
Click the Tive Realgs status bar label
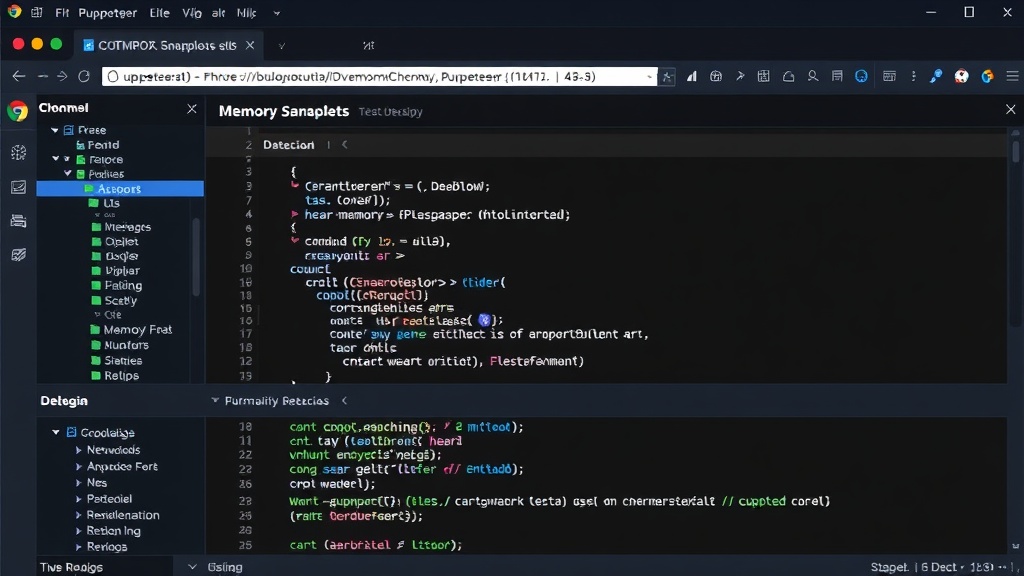click(71, 568)
